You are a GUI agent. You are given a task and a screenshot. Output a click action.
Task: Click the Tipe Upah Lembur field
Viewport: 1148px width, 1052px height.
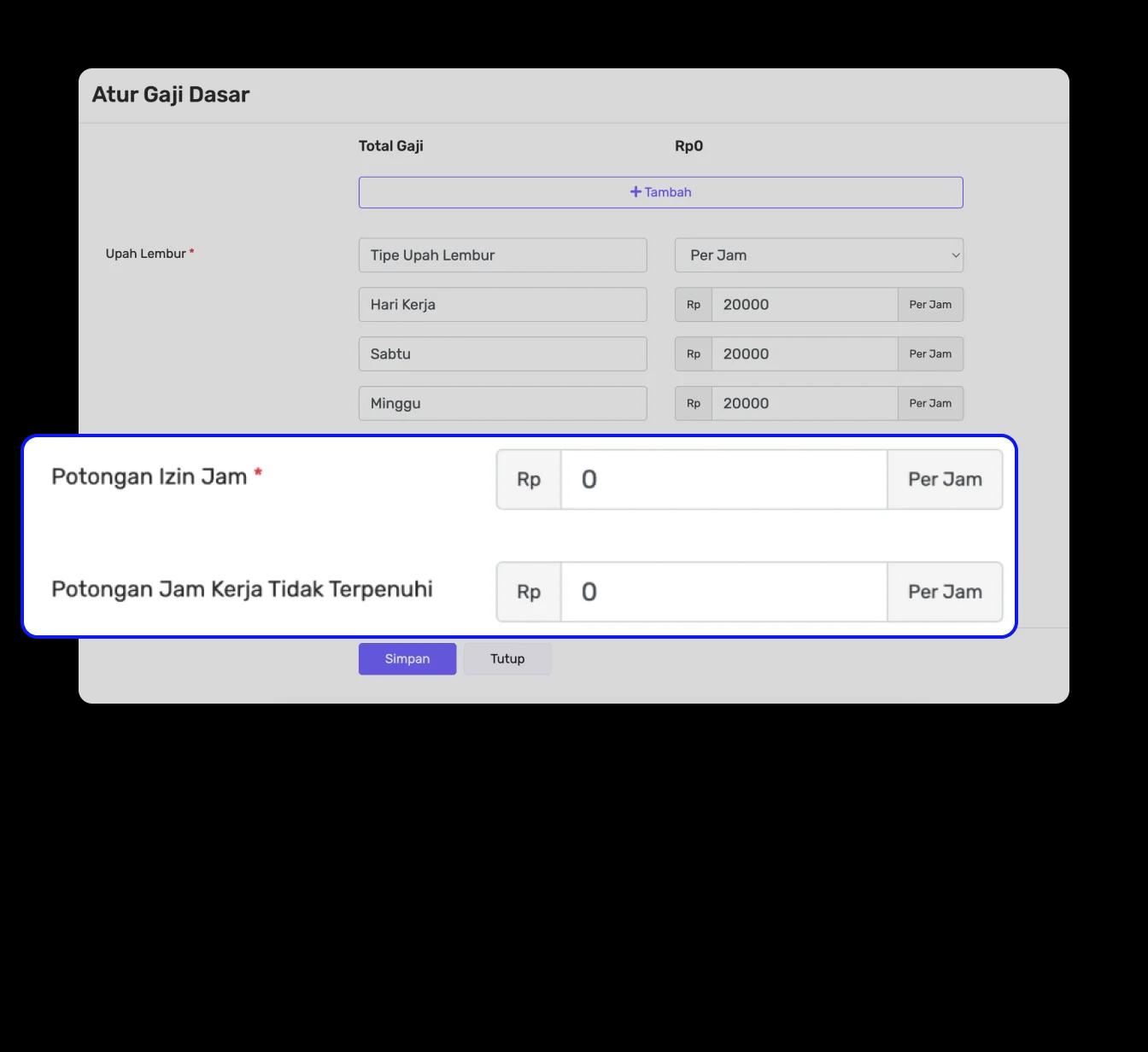point(502,255)
